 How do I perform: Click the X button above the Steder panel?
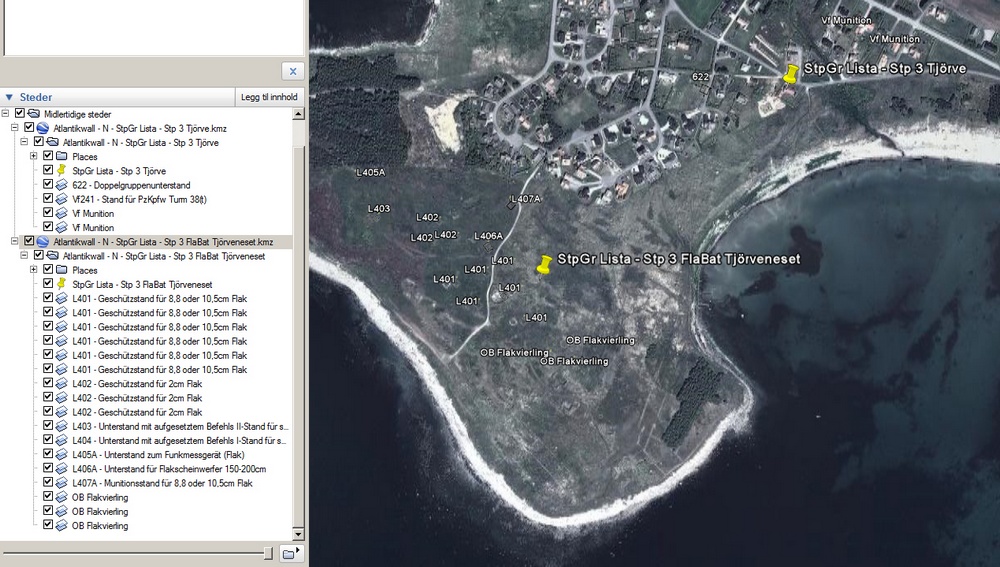pyautogui.click(x=292, y=71)
